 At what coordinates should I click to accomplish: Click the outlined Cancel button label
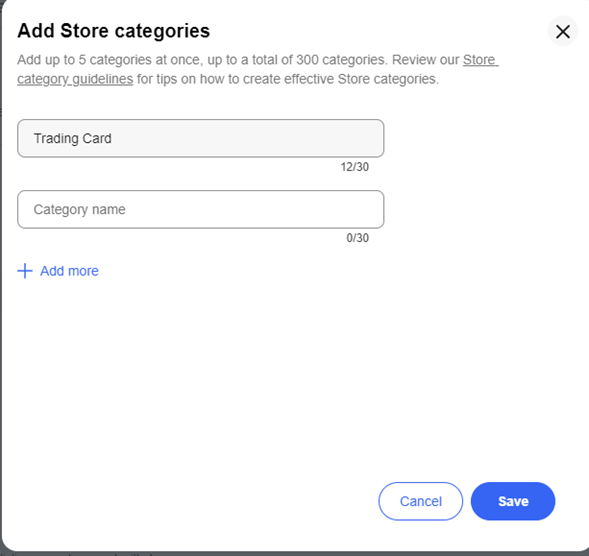pyautogui.click(x=421, y=501)
